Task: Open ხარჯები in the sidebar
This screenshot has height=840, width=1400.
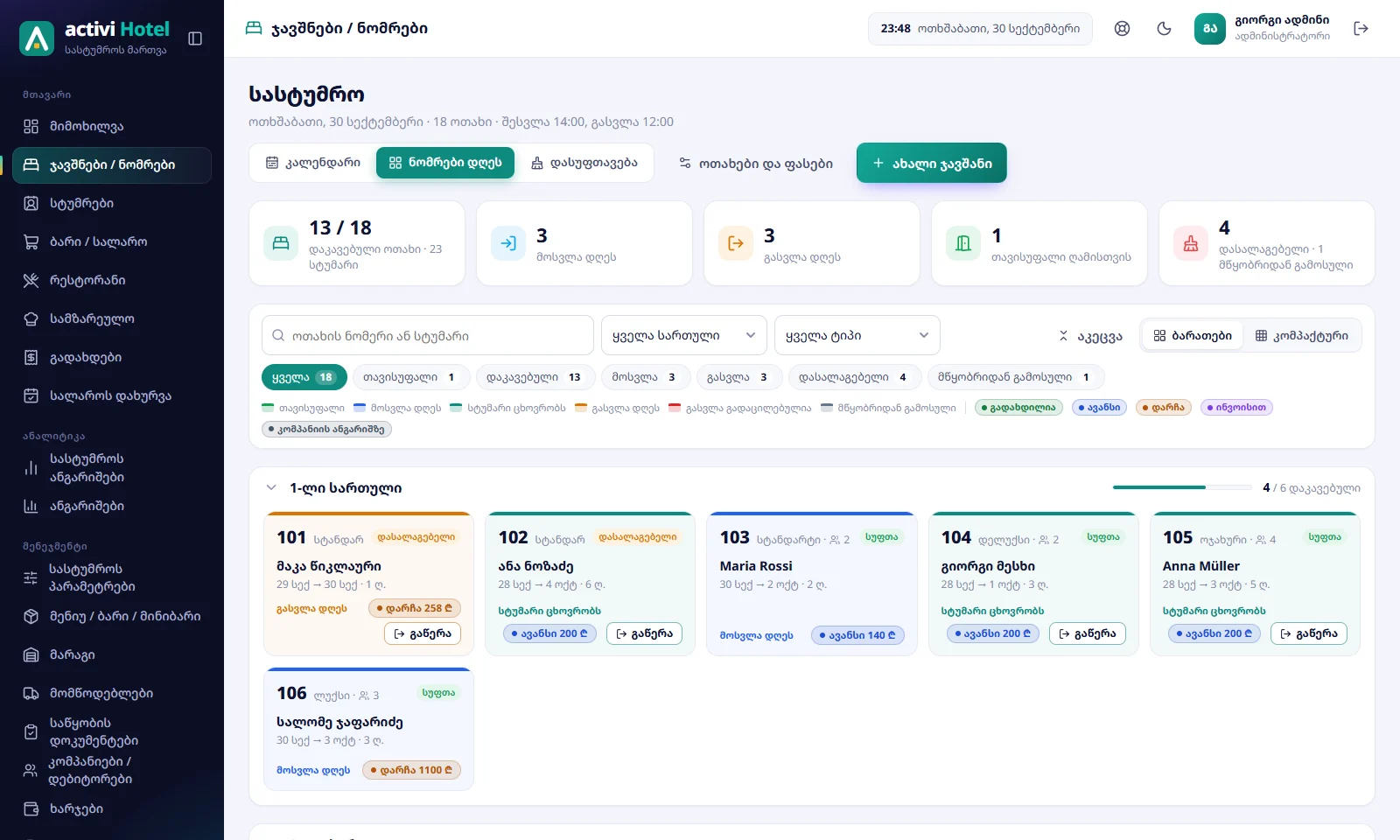Action: point(112,808)
